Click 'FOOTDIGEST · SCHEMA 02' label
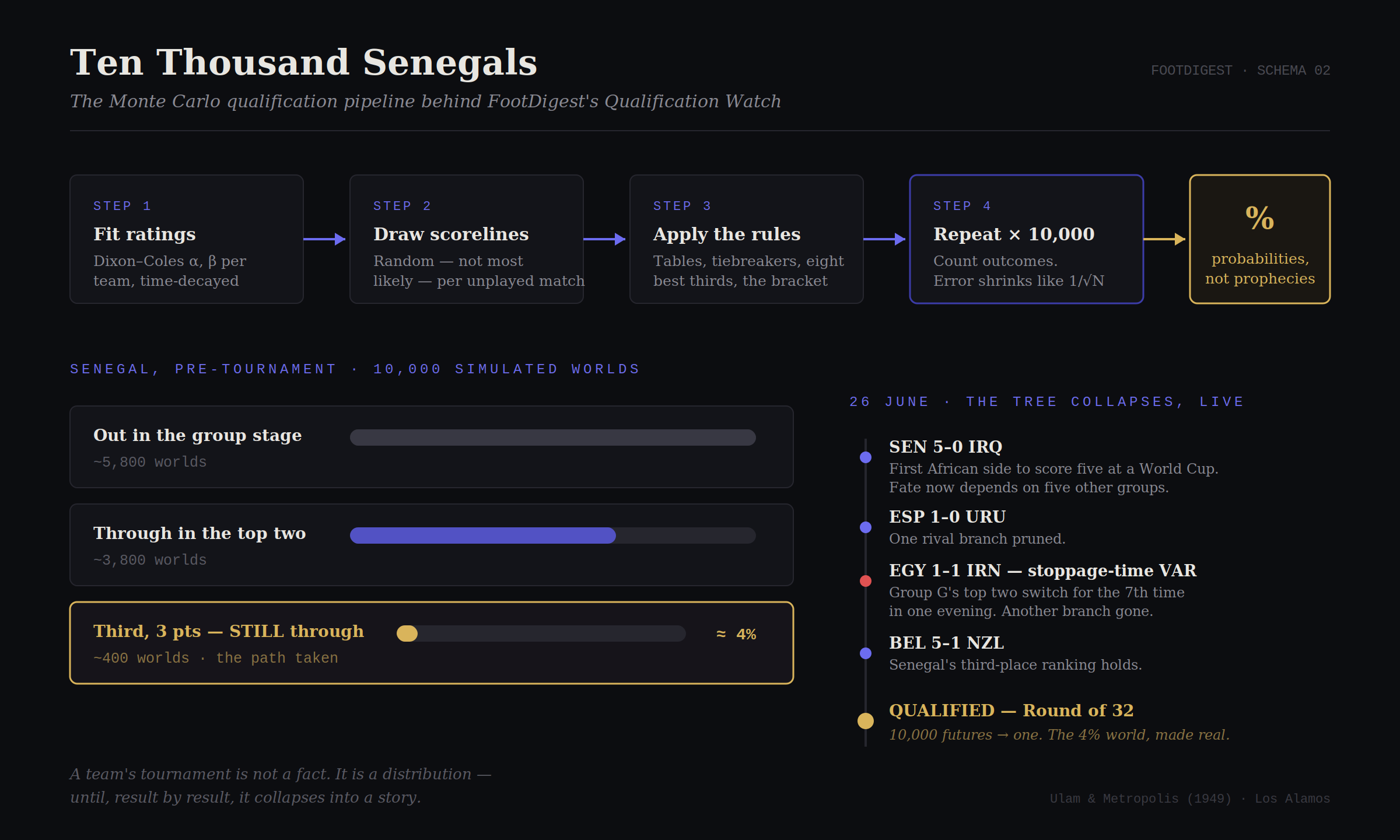 pyautogui.click(x=1241, y=71)
